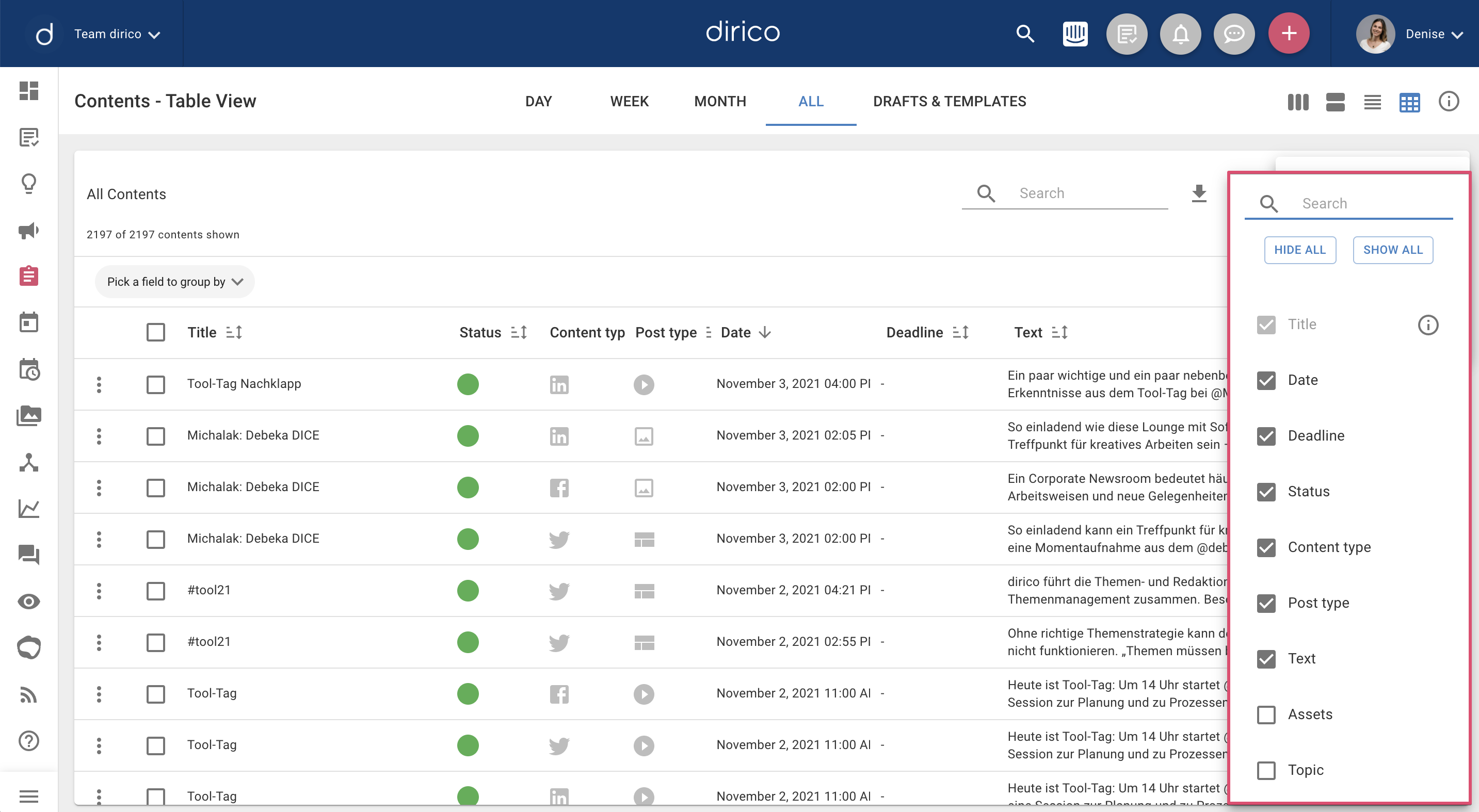1479x812 pixels.
Task: Expand the sidebar hamburger menu
Action: click(29, 797)
